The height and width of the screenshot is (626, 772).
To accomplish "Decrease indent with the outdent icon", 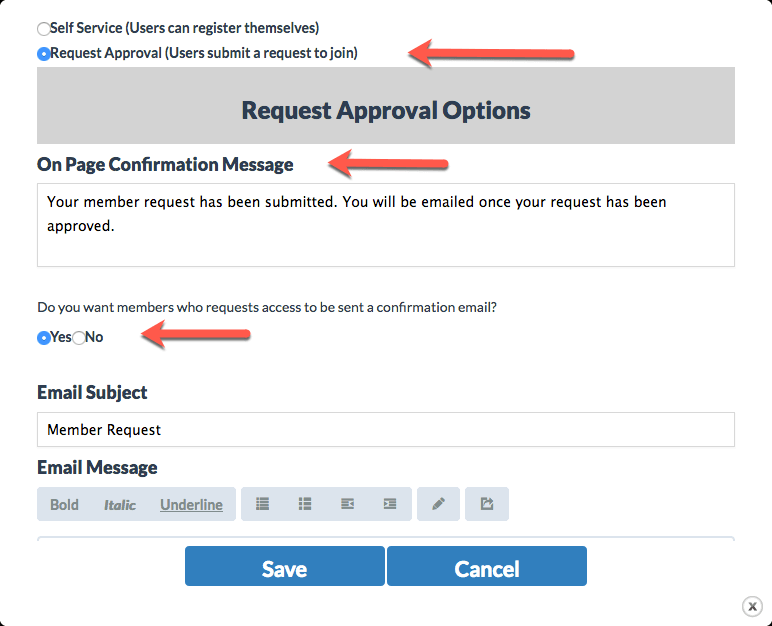I will [x=347, y=504].
